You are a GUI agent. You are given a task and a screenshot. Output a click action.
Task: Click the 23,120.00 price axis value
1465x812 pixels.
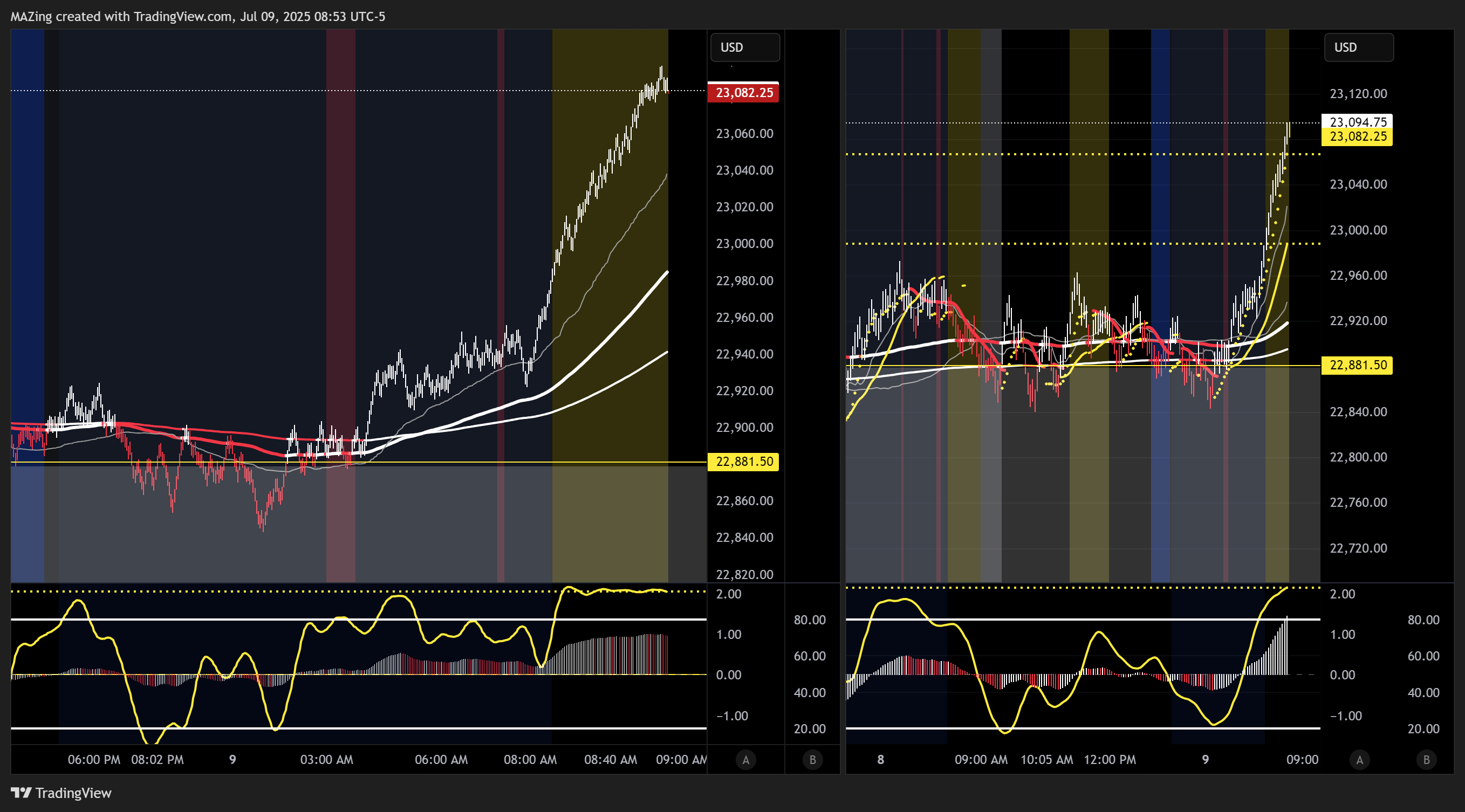[x=1358, y=94]
